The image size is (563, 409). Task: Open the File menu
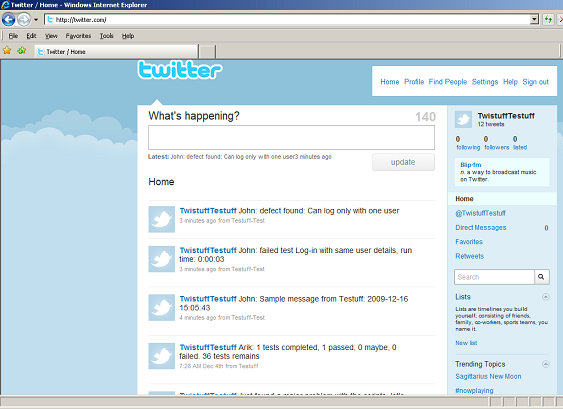coord(13,36)
